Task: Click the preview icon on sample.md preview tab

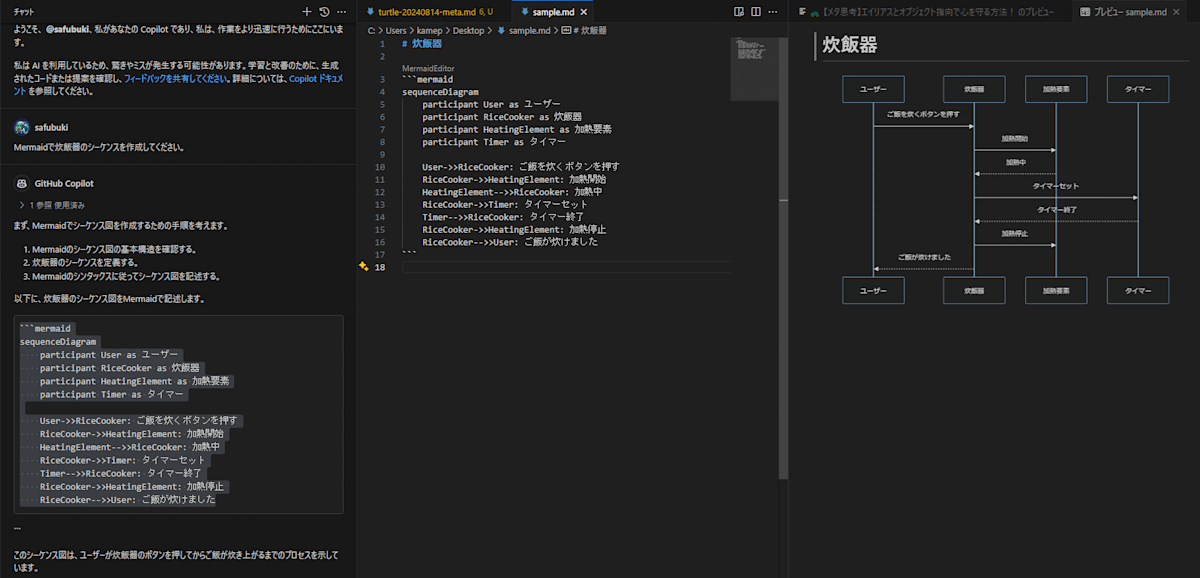Action: click(1085, 12)
